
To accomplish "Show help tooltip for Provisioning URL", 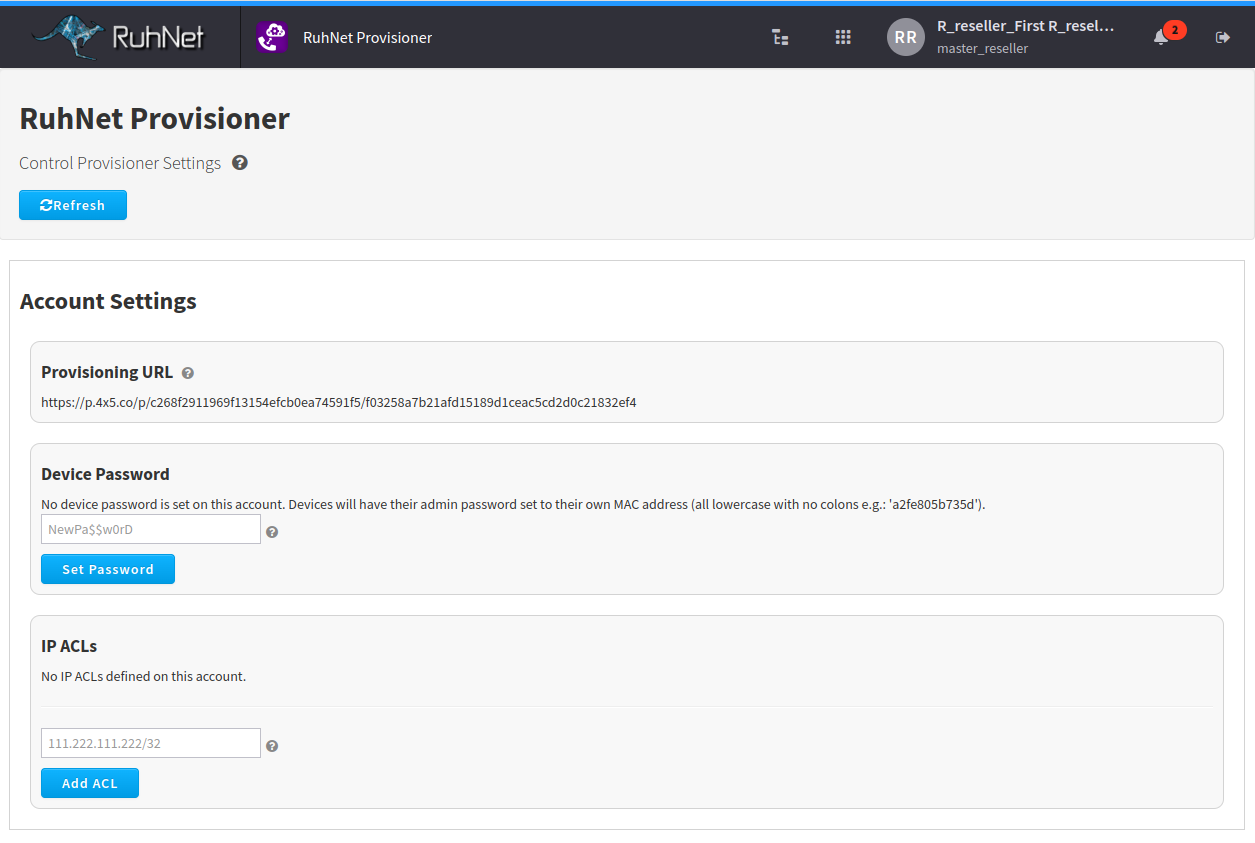I will click(188, 373).
